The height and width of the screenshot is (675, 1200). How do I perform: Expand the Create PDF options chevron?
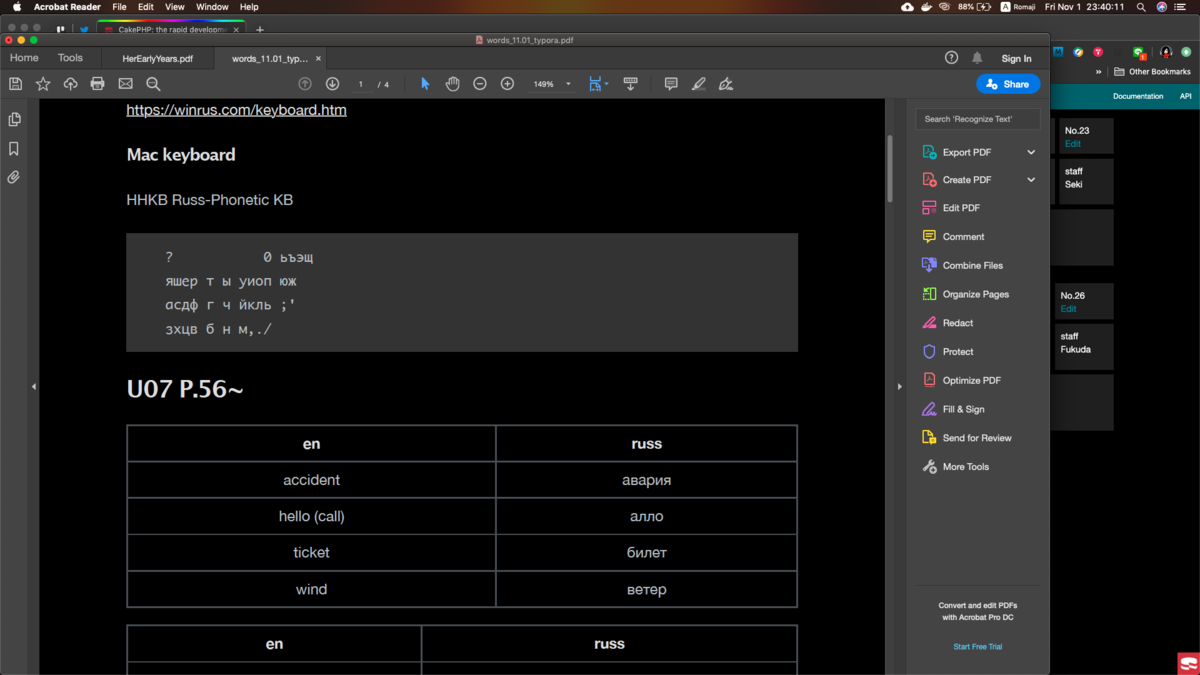tap(1031, 180)
